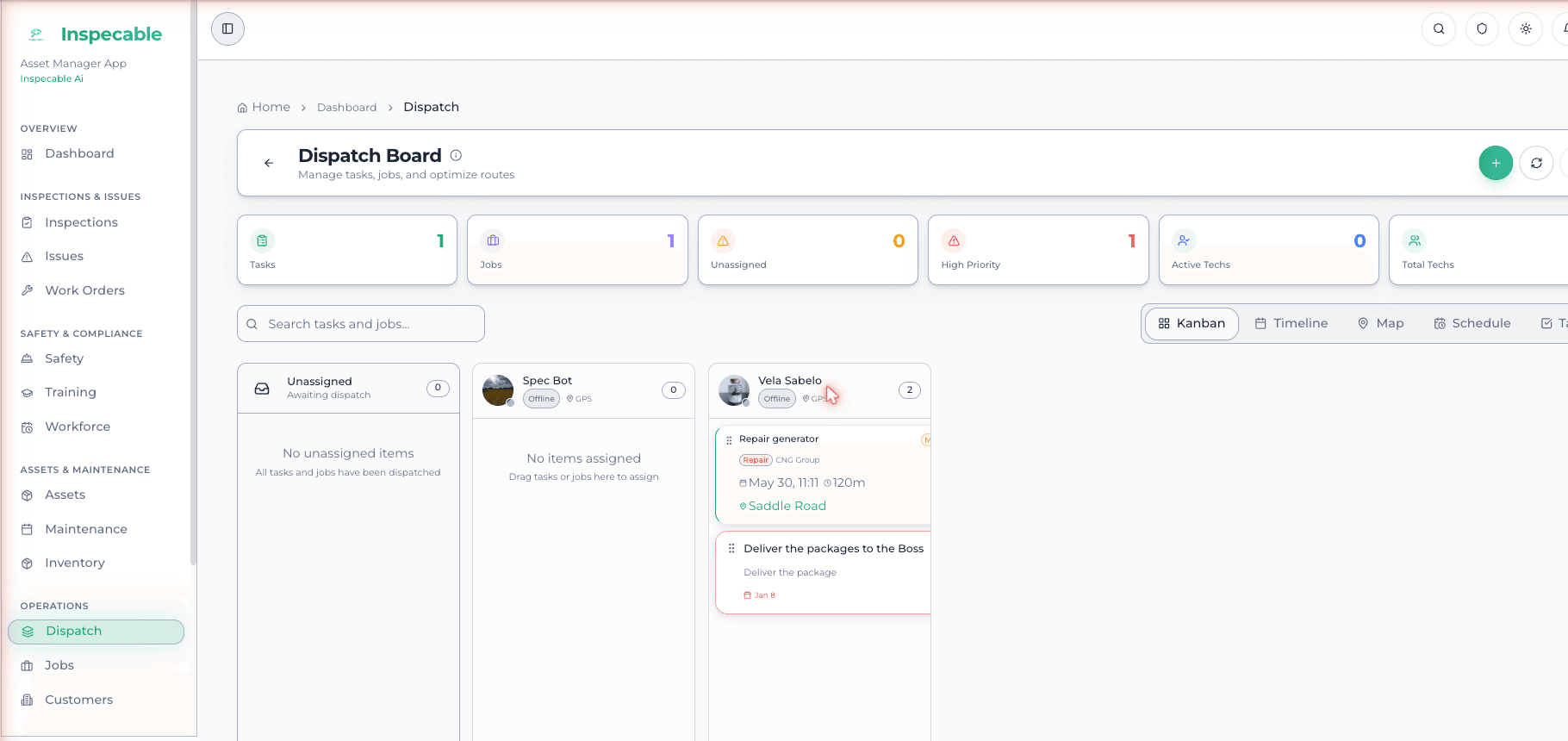The width and height of the screenshot is (1568, 741).
Task: Click the green add new button
Action: (x=1496, y=163)
